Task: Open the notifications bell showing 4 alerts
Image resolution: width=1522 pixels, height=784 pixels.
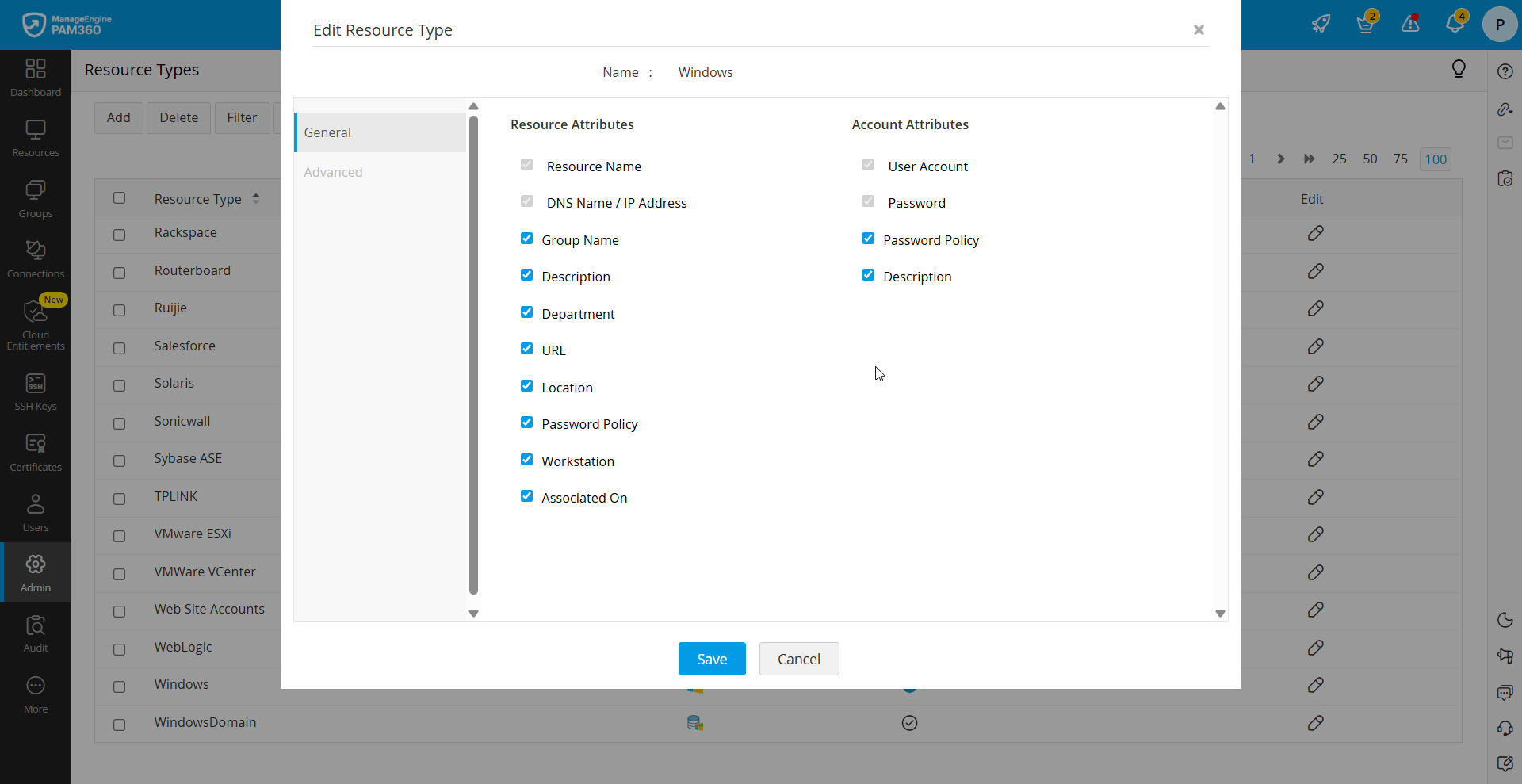Action: pos(1456,24)
